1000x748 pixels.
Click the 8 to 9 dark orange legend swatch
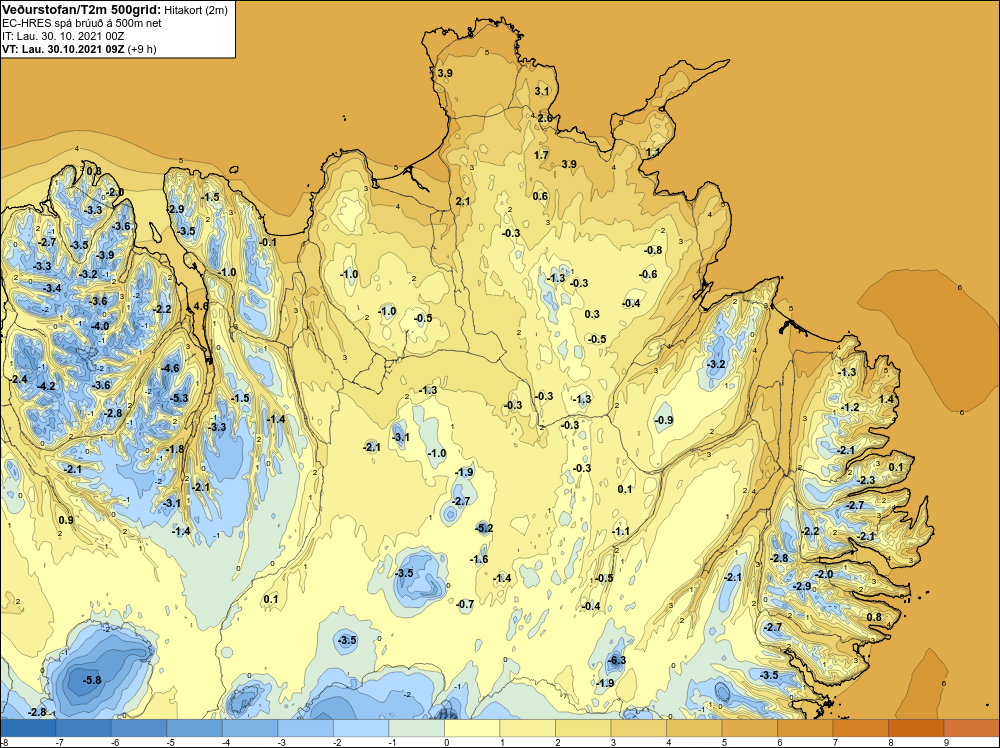pyautogui.click(x=916, y=728)
